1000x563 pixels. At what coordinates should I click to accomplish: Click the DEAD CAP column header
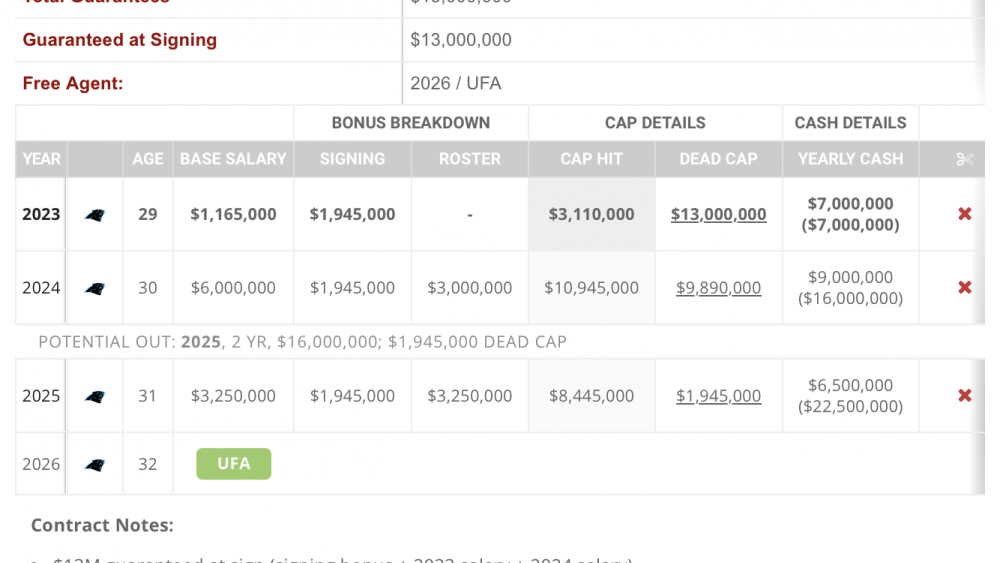(x=718, y=159)
